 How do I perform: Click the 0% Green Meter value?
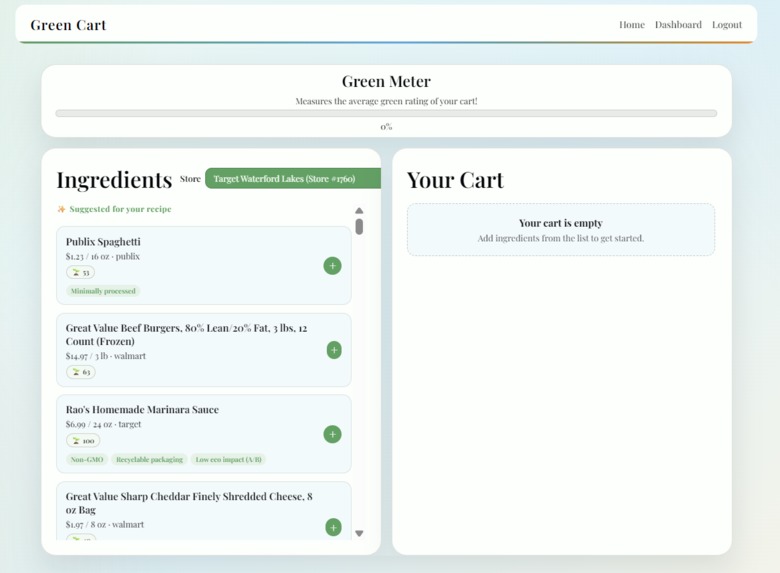click(386, 127)
